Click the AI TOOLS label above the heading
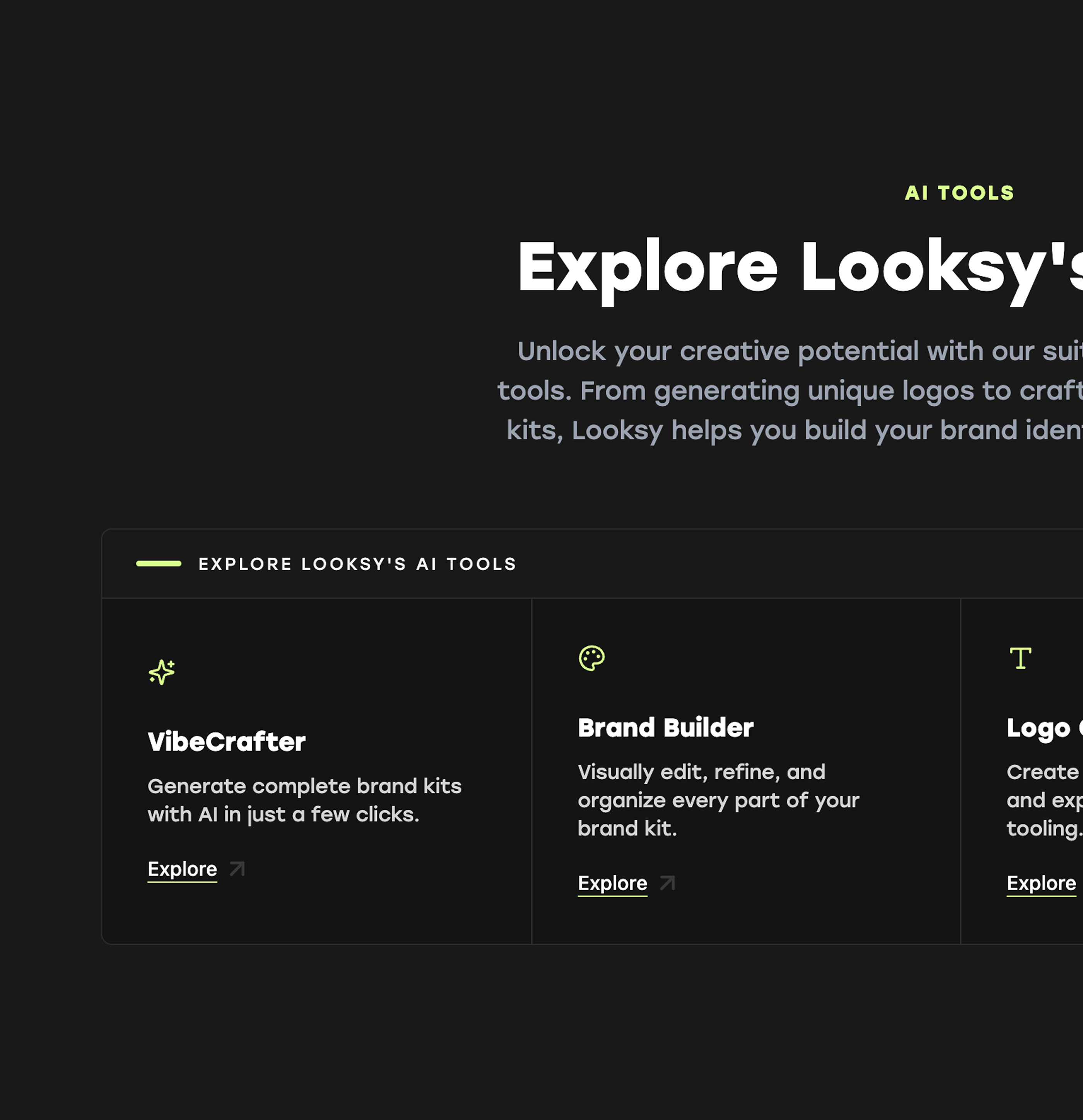Image resolution: width=1083 pixels, height=1120 pixels. coord(959,193)
